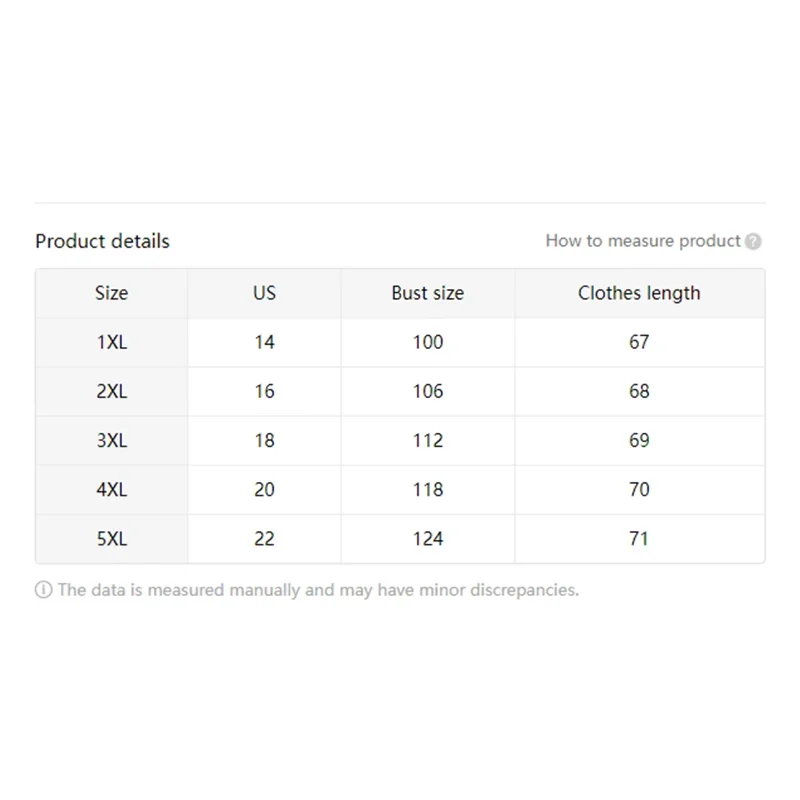
Task: Select the 5XL size row label
Action: (112, 539)
